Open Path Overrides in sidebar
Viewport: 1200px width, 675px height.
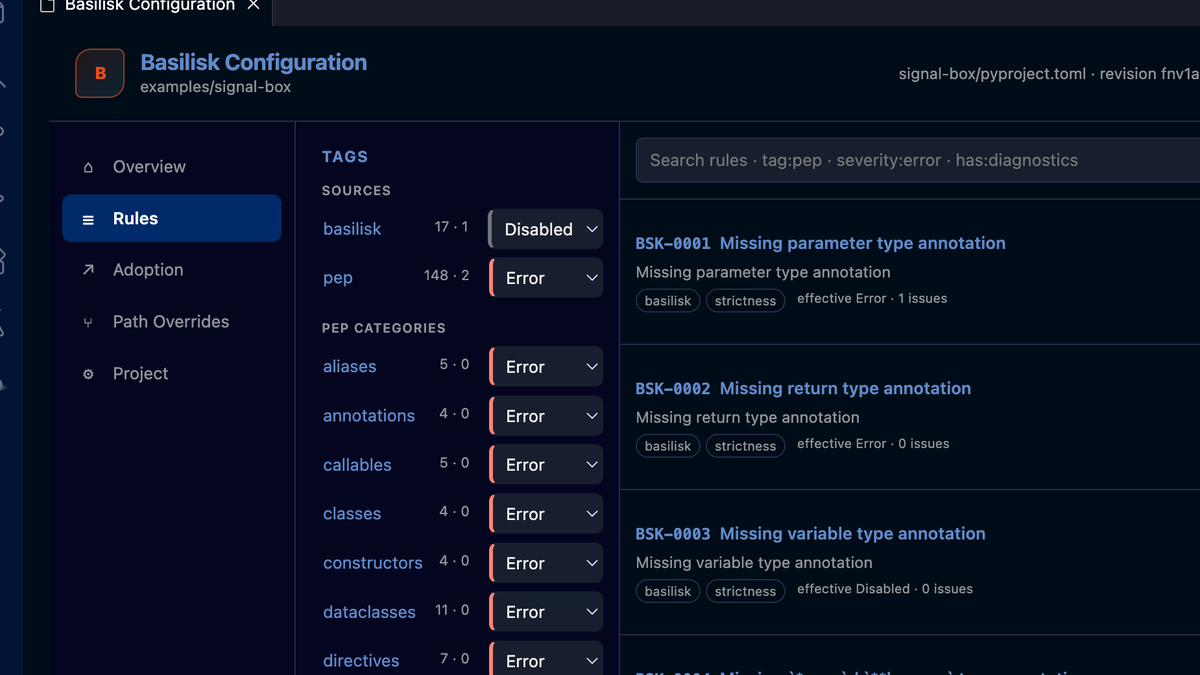[172, 322]
